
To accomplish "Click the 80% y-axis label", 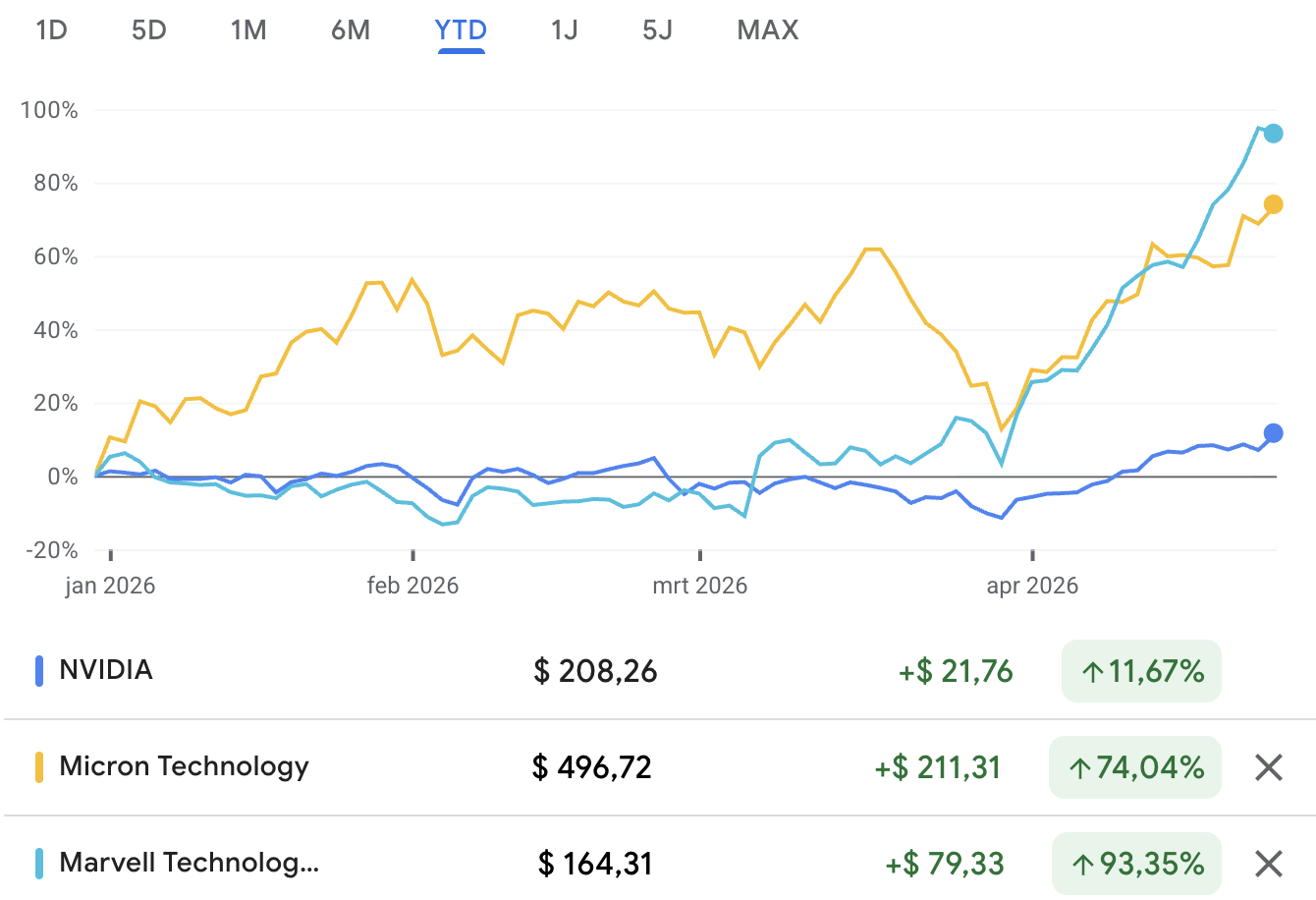I will (x=54, y=183).
